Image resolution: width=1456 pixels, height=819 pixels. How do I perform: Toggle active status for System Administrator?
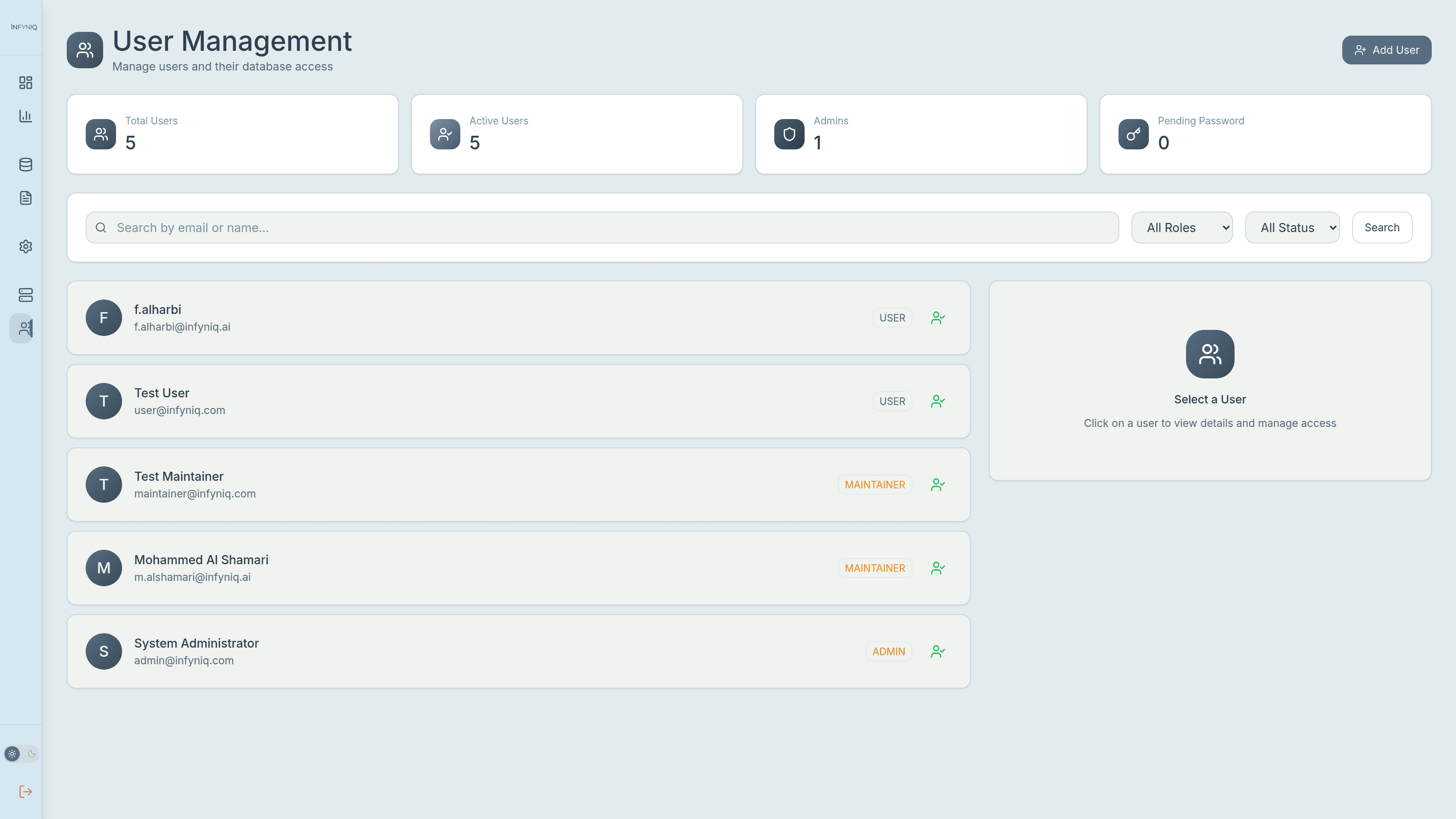pyautogui.click(x=938, y=651)
